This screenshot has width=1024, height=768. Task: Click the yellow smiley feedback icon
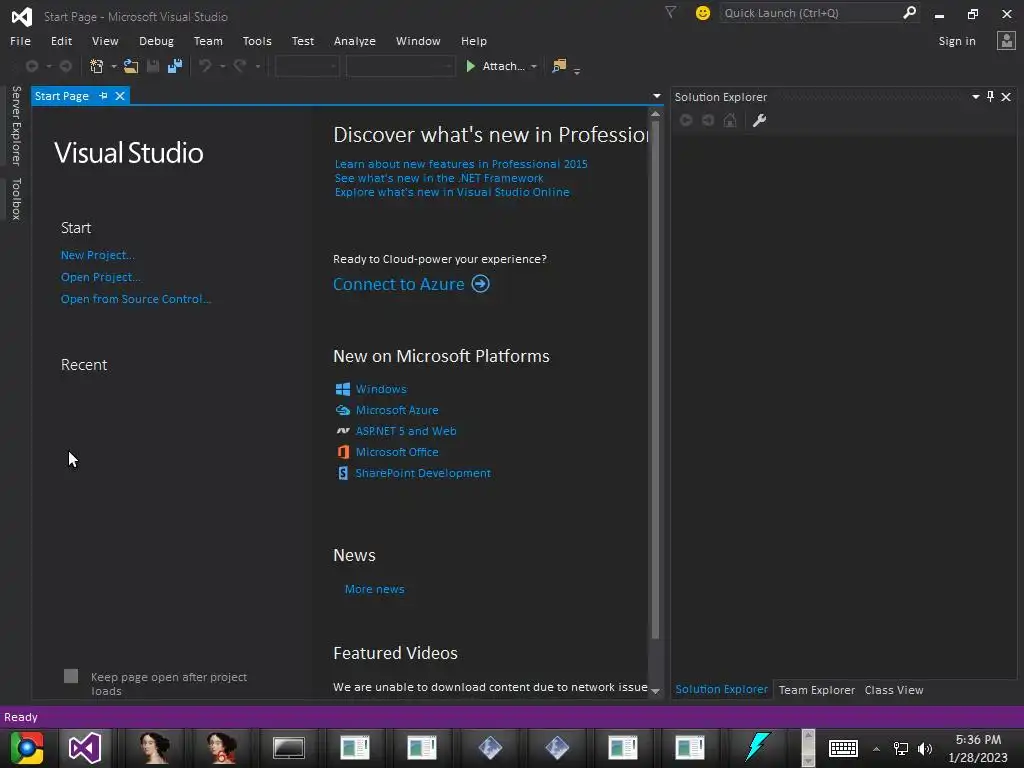coord(703,13)
